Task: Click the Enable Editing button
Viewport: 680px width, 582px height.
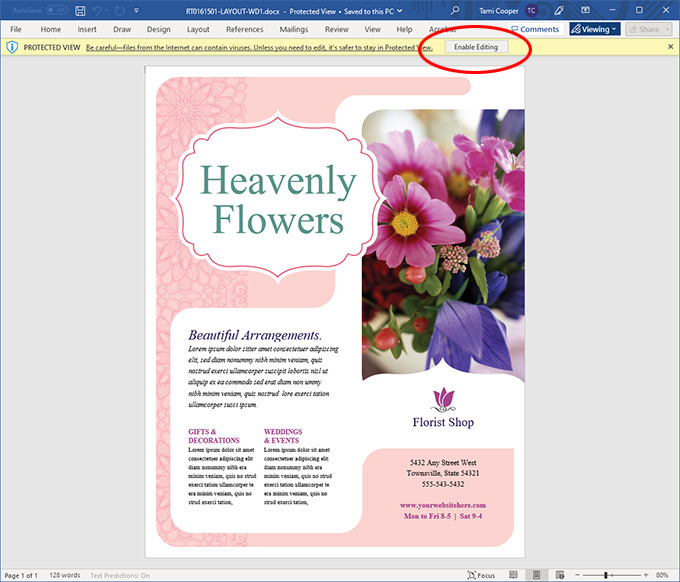Action: (476, 47)
